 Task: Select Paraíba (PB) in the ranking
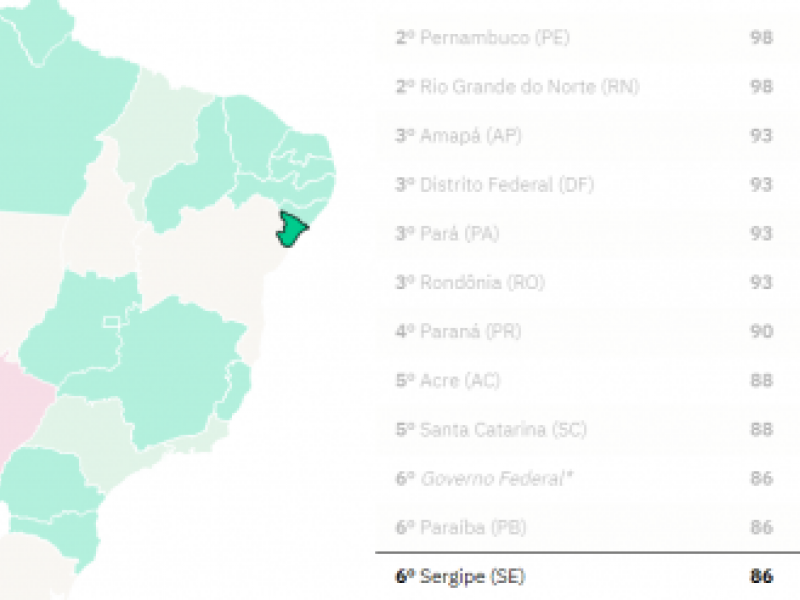(x=460, y=528)
